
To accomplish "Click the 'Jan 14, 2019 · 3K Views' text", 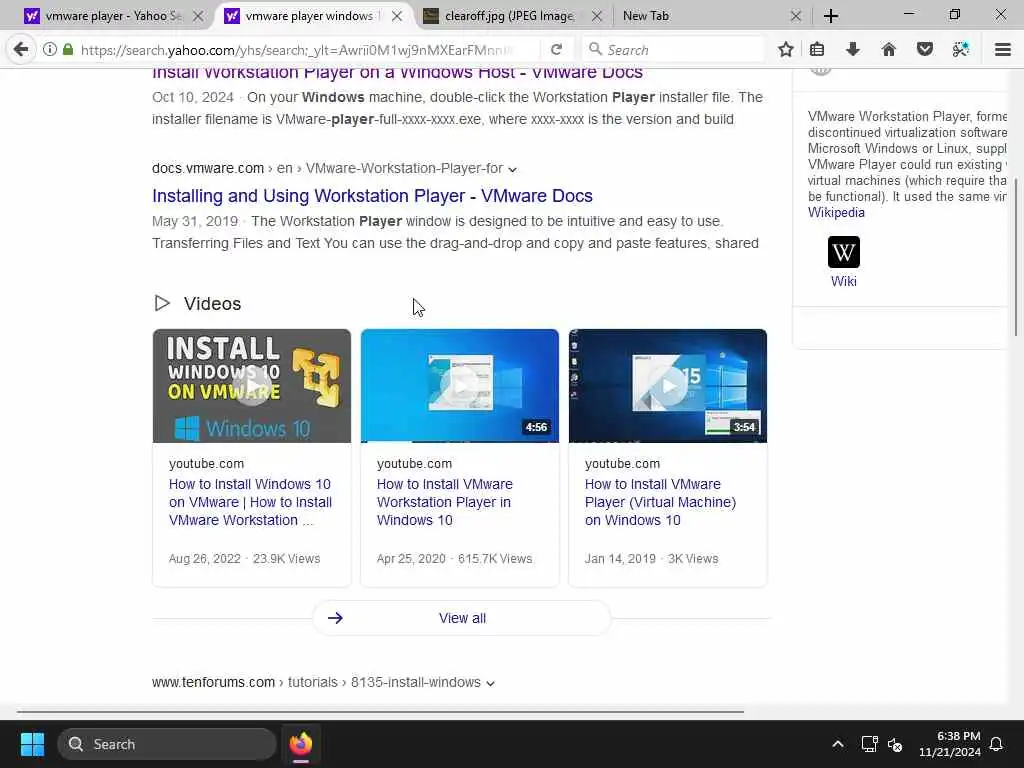I will click(651, 559).
